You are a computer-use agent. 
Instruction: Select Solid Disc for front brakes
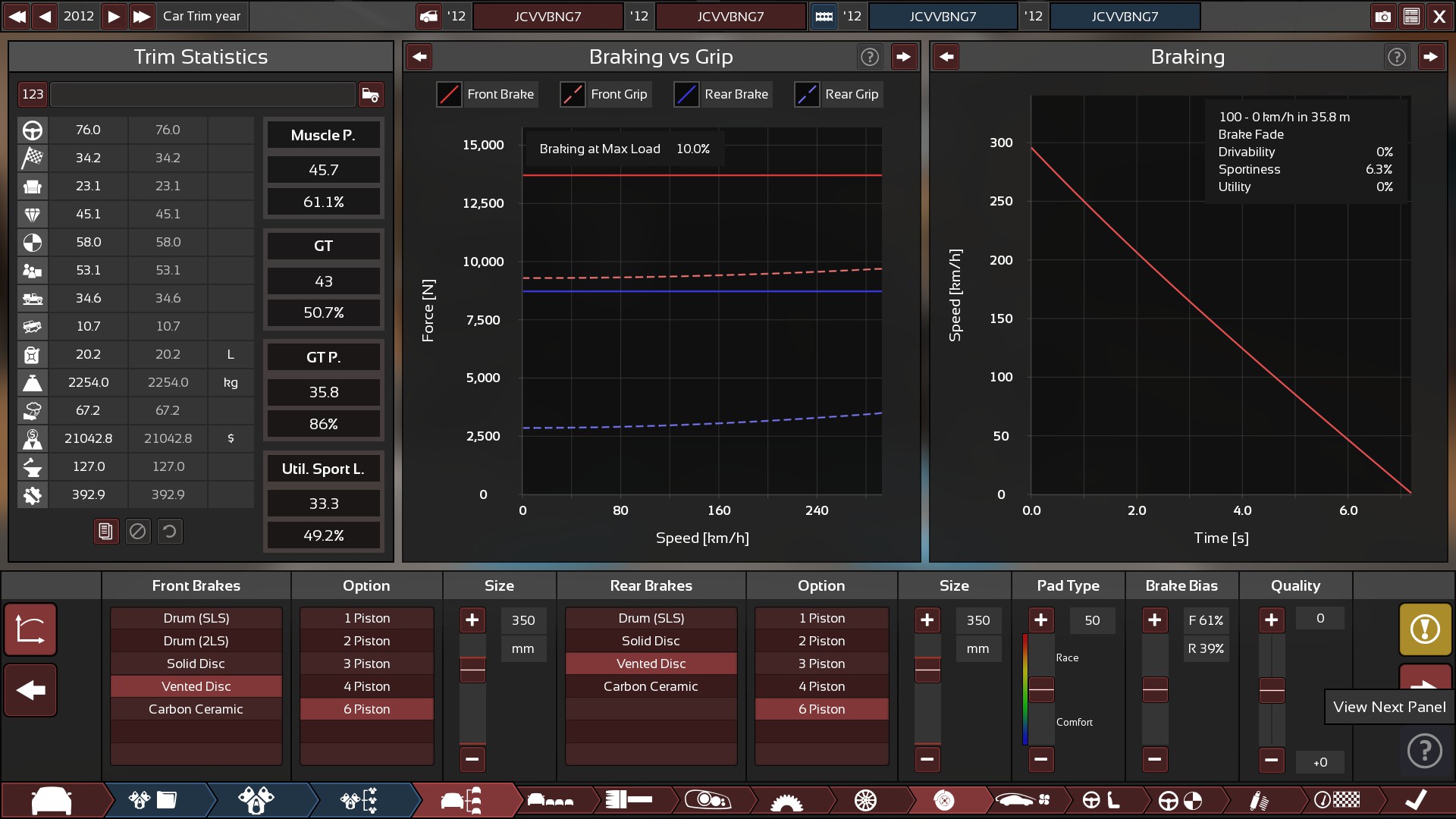tap(196, 664)
